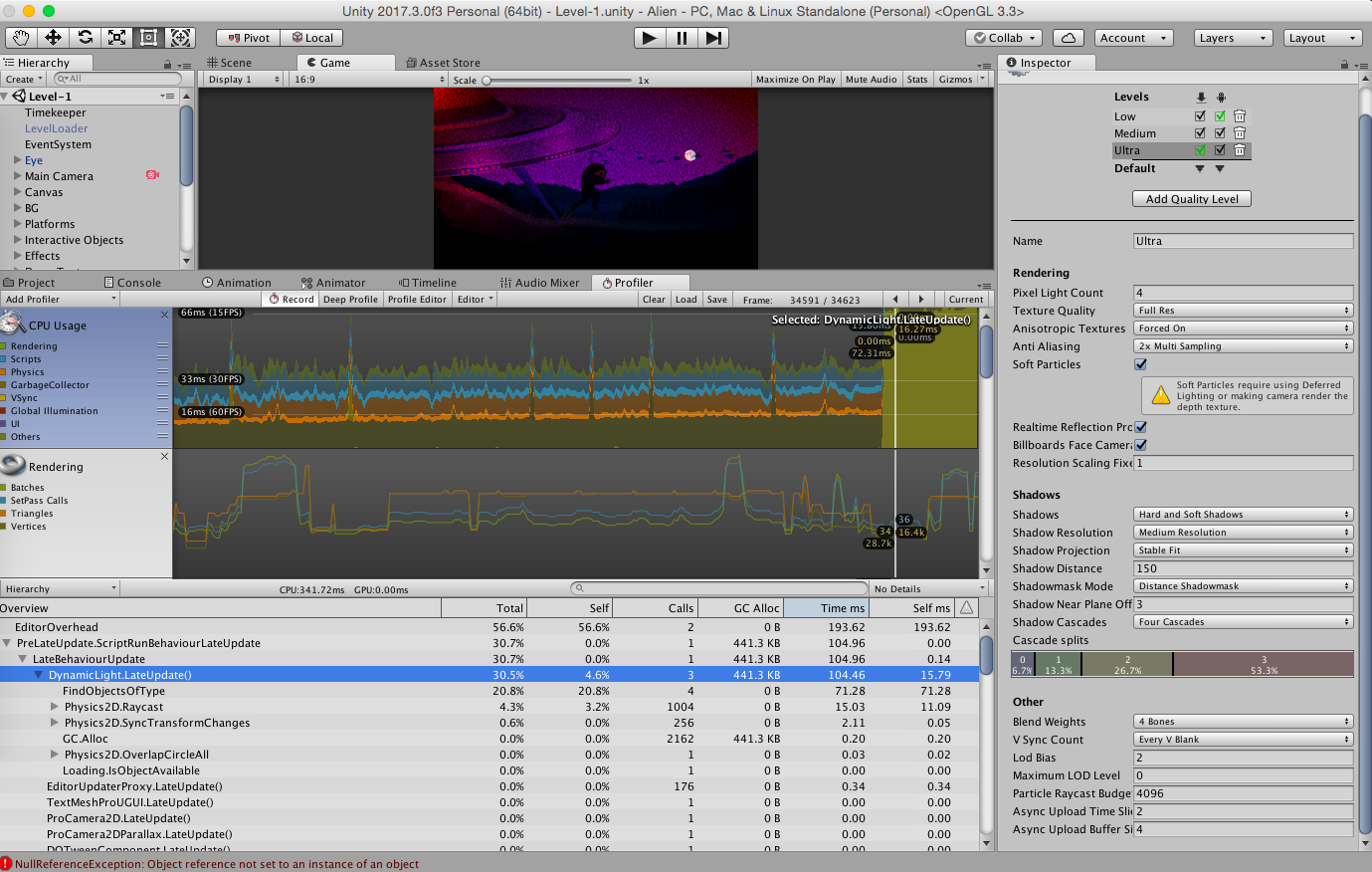Toggle Billboards Face Camera checkbox
Image resolution: width=1372 pixels, height=872 pixels.
pyautogui.click(x=1140, y=445)
